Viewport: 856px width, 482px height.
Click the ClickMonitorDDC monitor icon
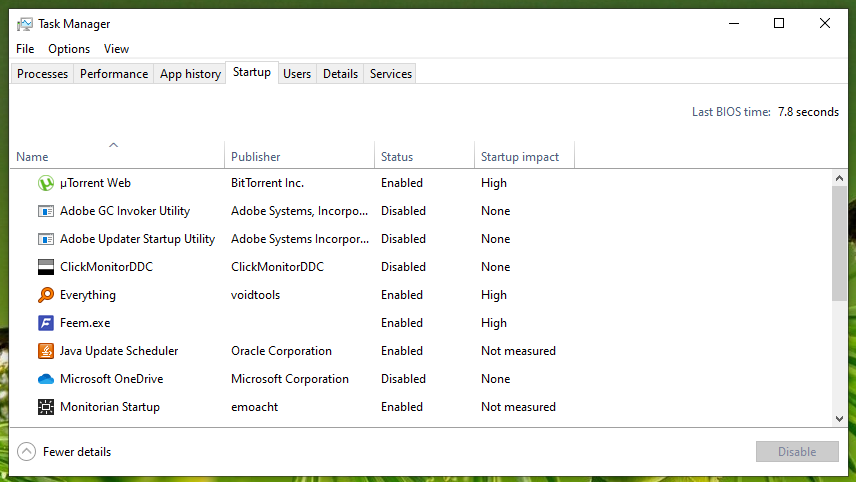click(46, 267)
